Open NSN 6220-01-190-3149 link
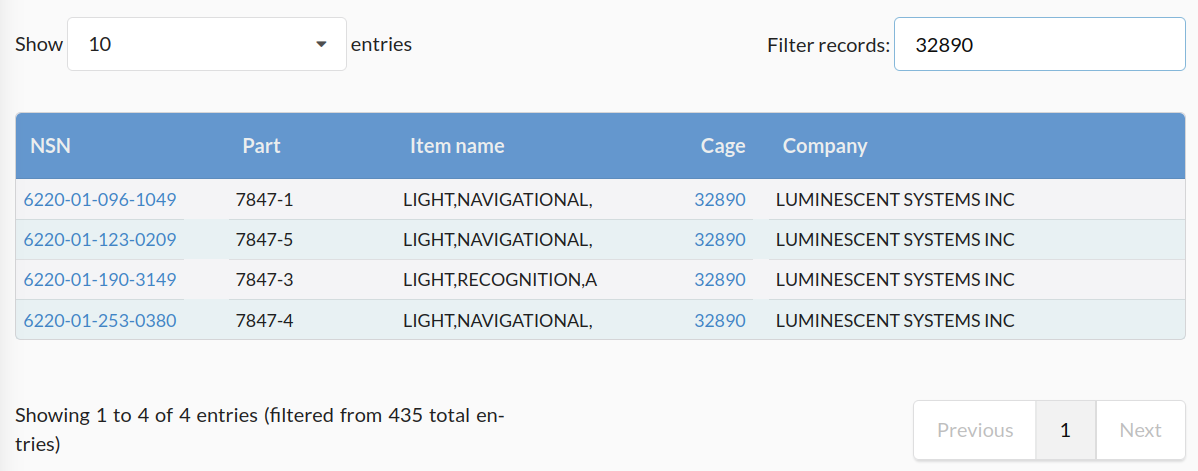The height and width of the screenshot is (471, 1198). (100, 280)
